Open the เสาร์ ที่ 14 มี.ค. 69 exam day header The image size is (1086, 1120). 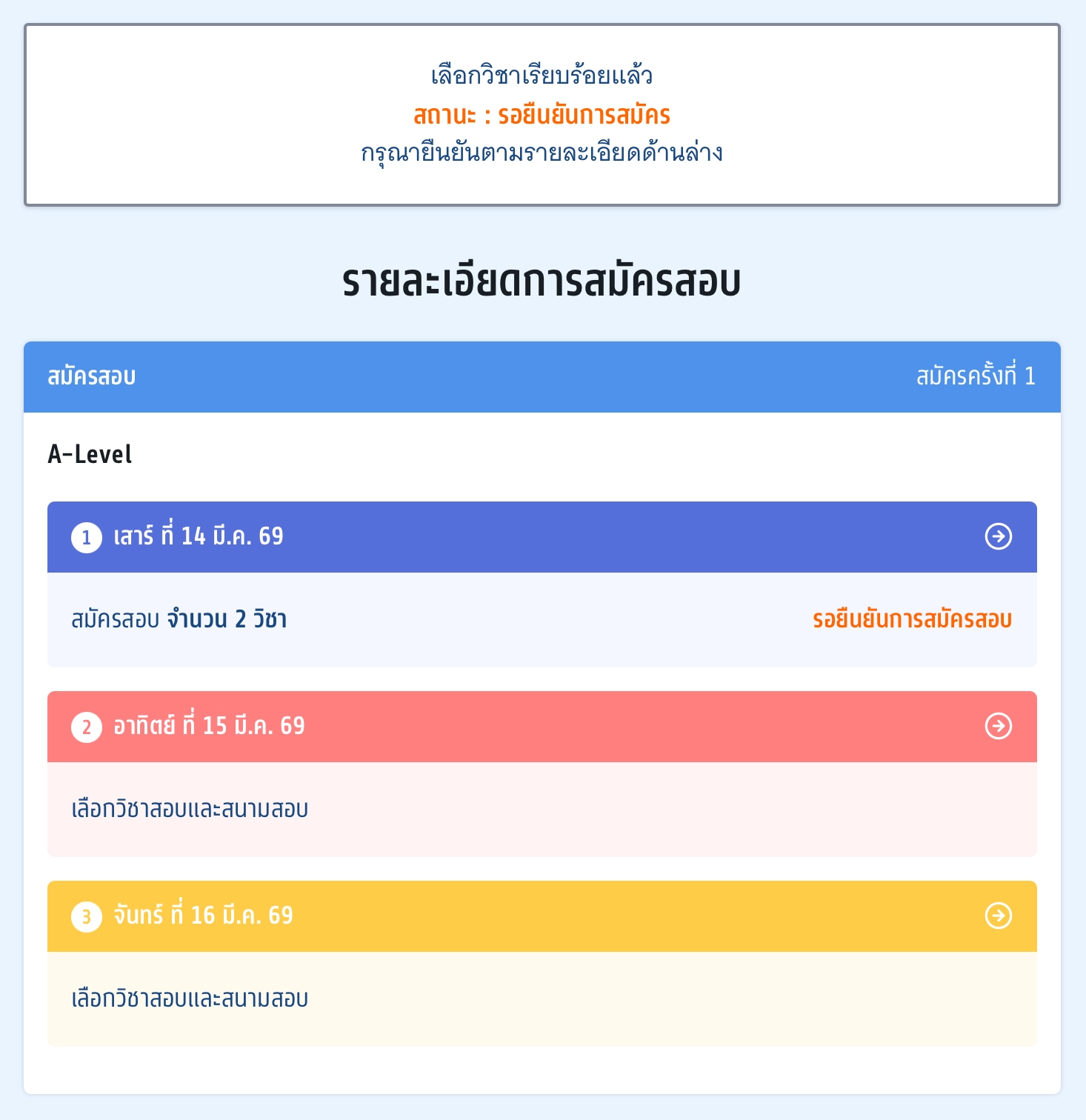(199, 536)
